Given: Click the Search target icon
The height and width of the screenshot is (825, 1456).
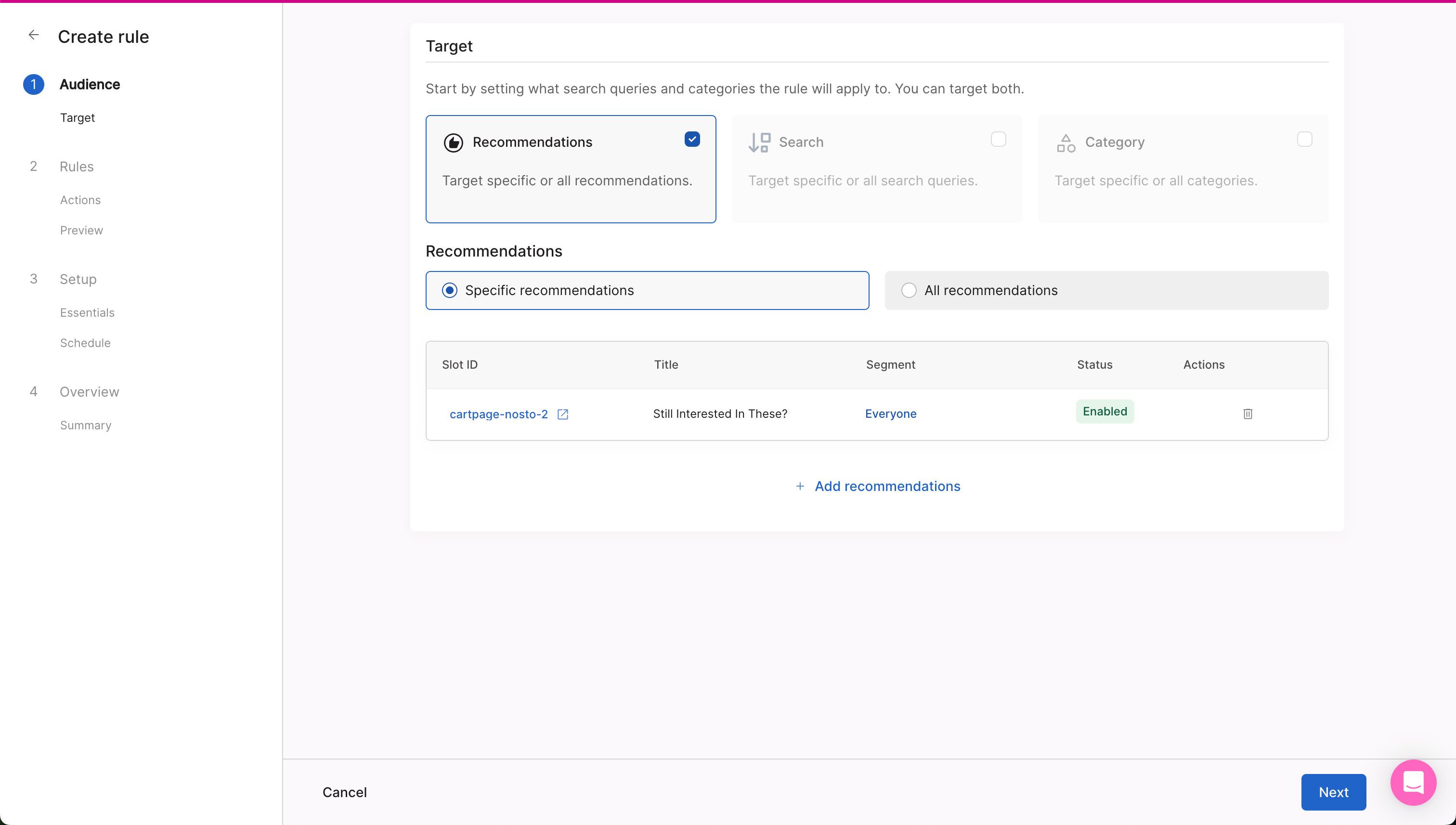Looking at the screenshot, I should [758, 142].
